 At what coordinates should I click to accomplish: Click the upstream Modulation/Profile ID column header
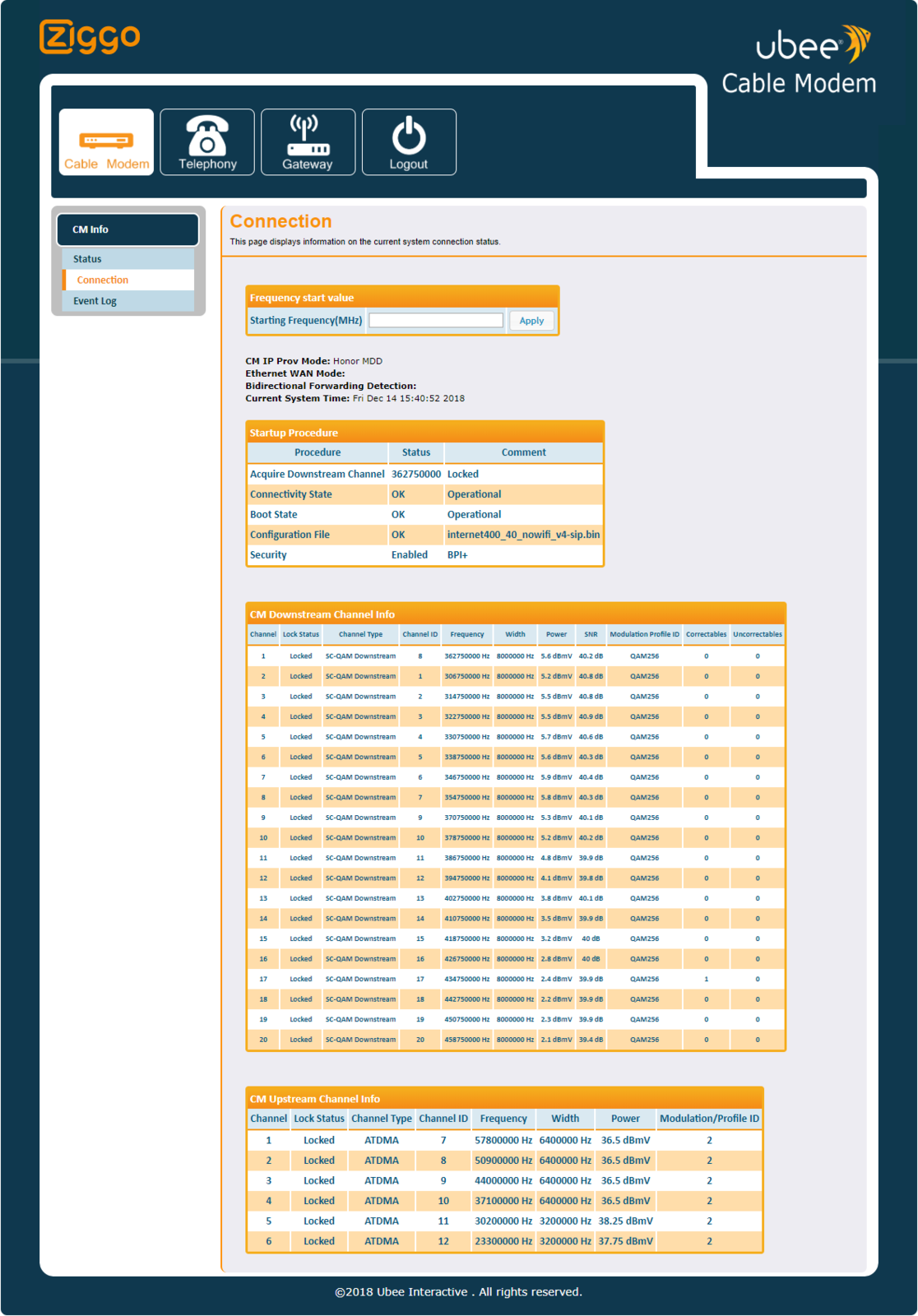pos(709,1119)
